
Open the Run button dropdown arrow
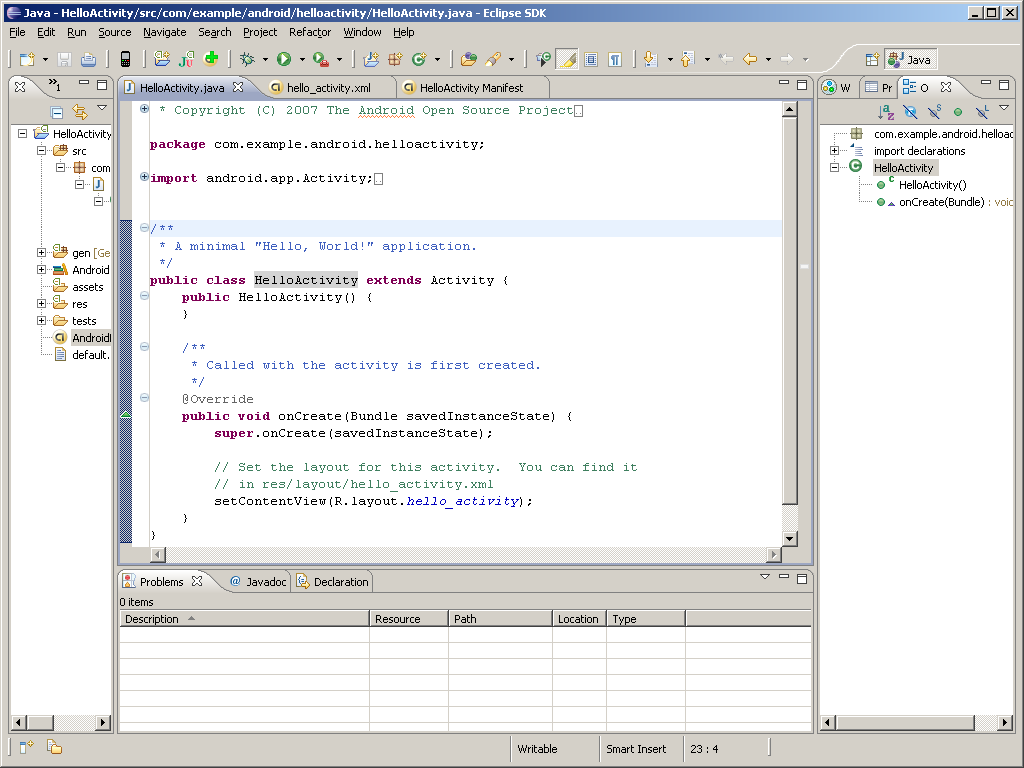pyautogui.click(x=302, y=60)
